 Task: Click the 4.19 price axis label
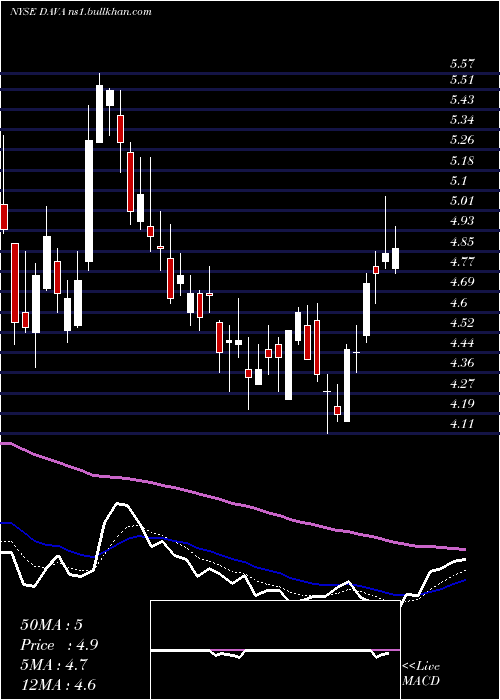coord(462,404)
